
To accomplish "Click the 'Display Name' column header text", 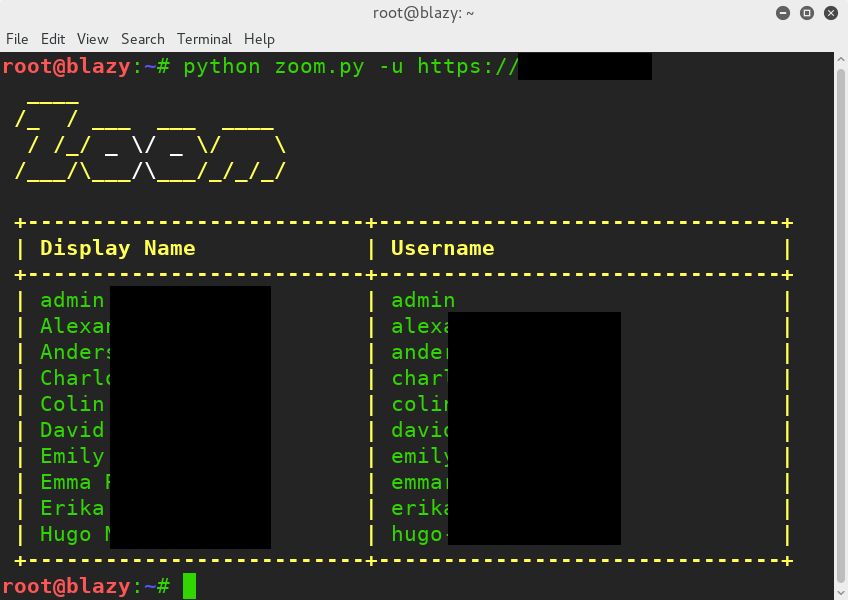I will [118, 248].
